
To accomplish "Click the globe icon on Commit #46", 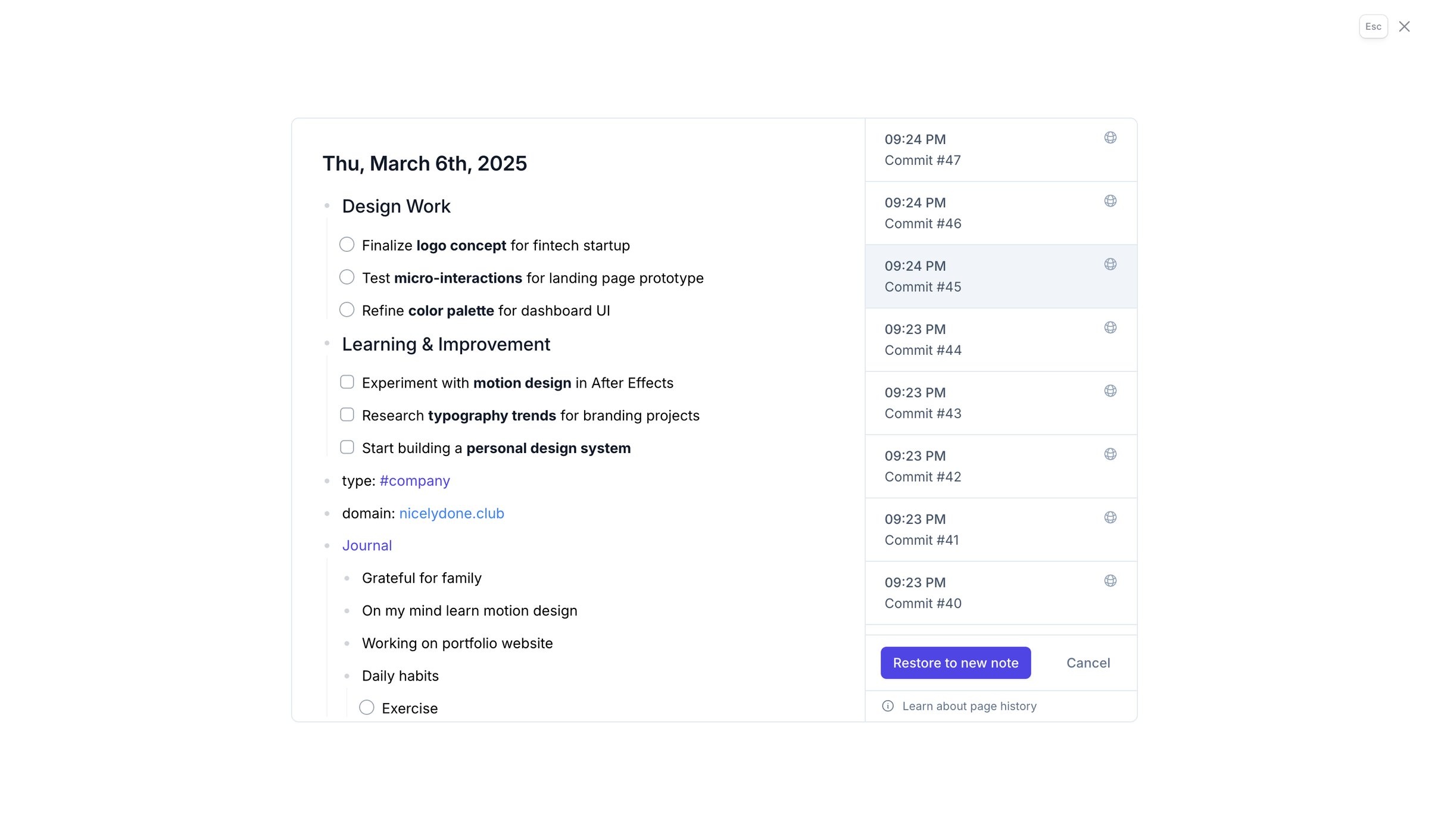I will coord(1110,201).
